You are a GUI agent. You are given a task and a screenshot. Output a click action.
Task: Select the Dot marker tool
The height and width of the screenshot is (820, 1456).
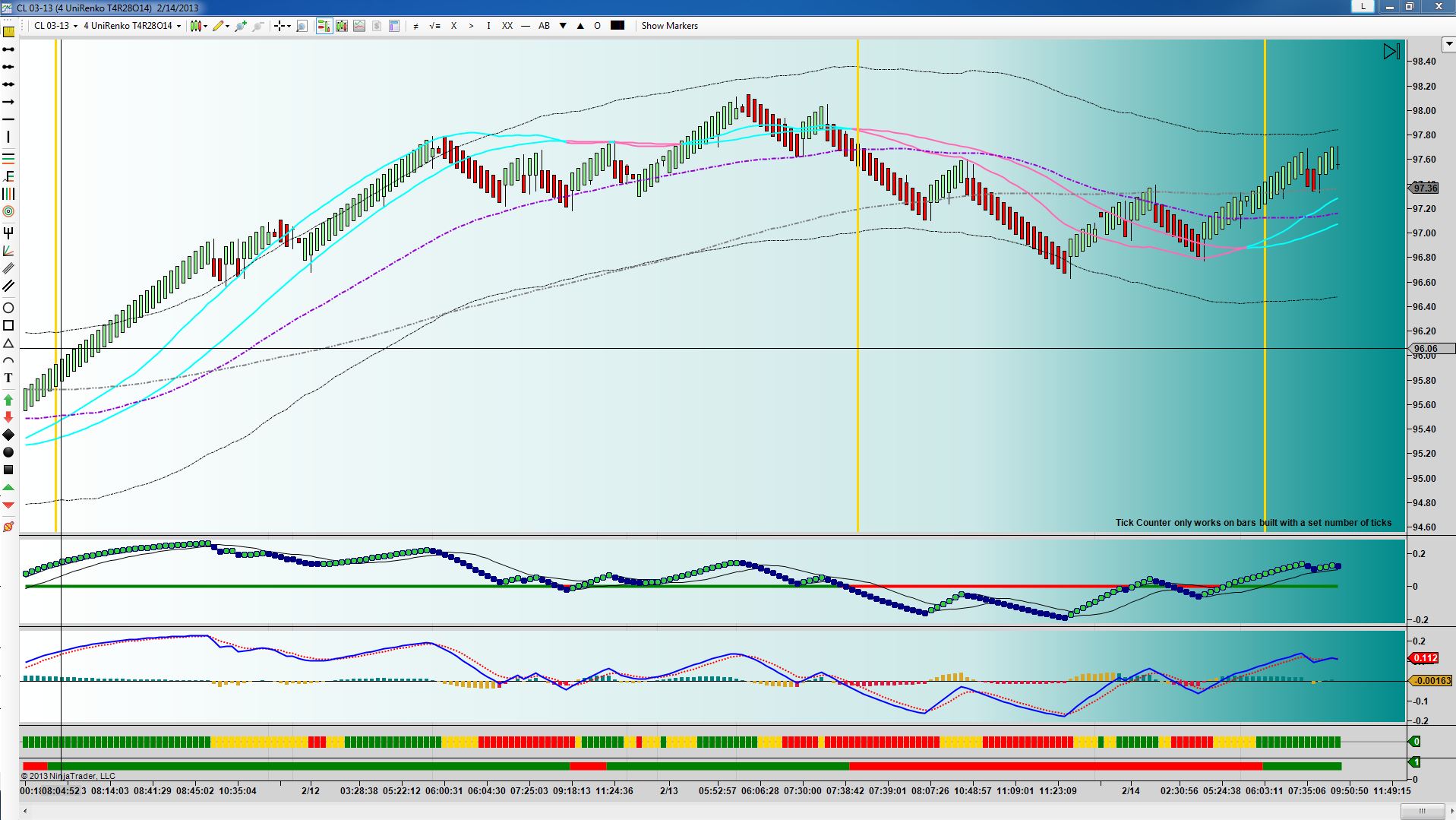point(8,452)
